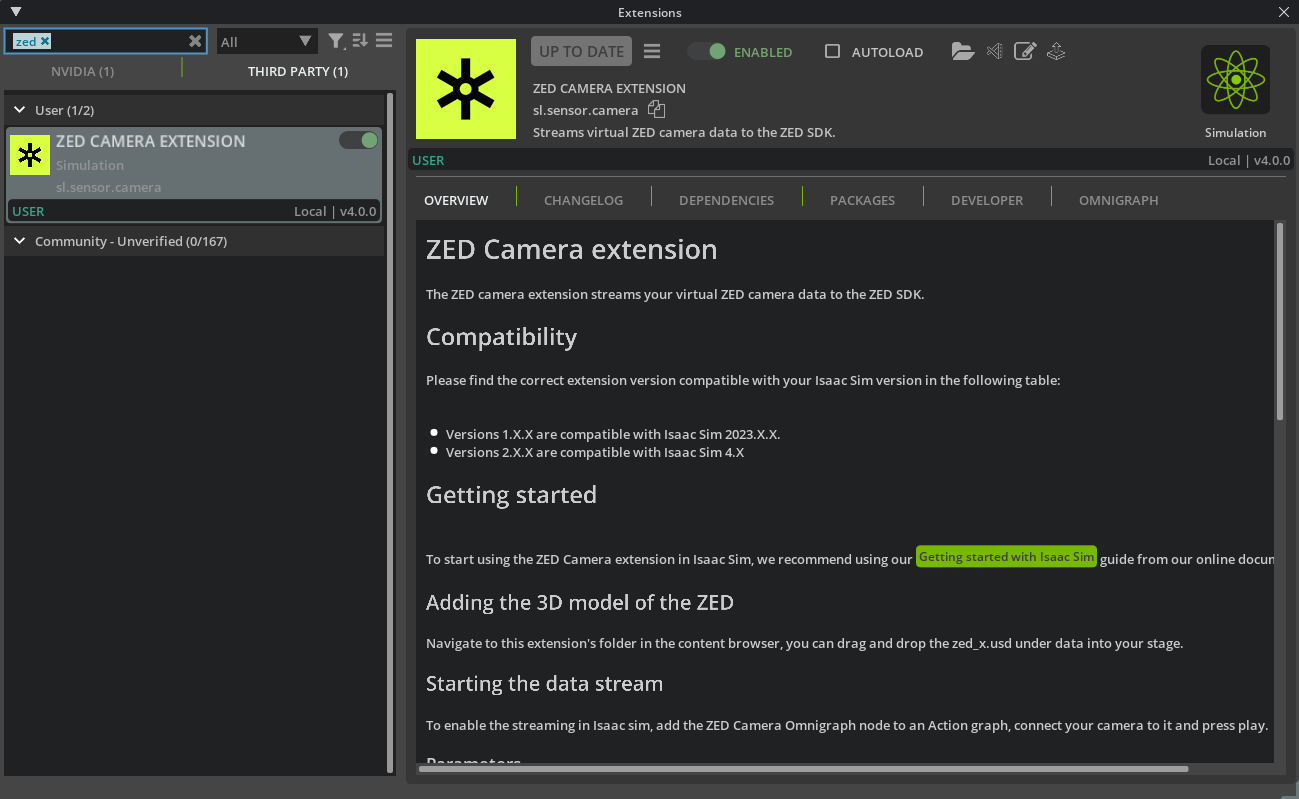Open the OVERVIEW tab
This screenshot has width=1299, height=799.
456,200
